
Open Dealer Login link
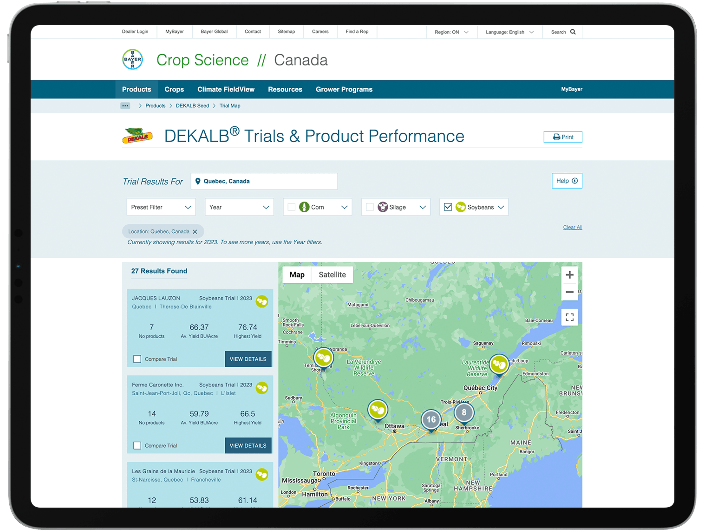coord(135,31)
